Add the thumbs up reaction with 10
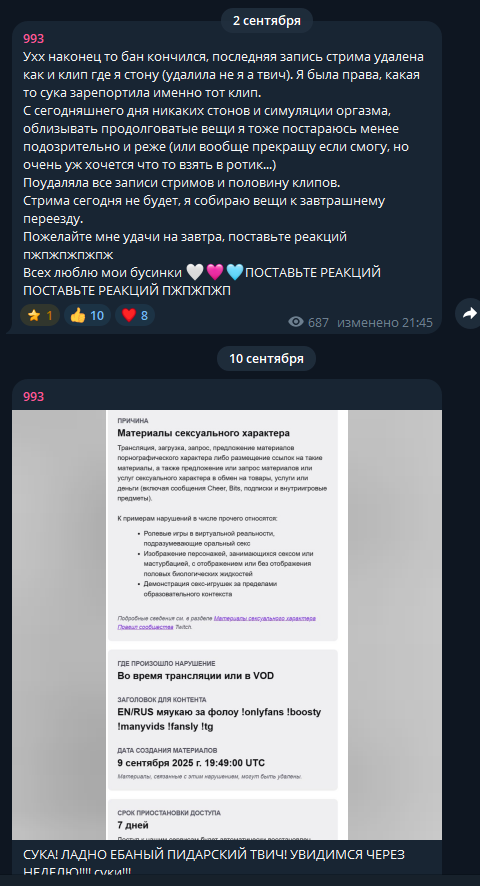The height and width of the screenshot is (886, 480). 87,315
